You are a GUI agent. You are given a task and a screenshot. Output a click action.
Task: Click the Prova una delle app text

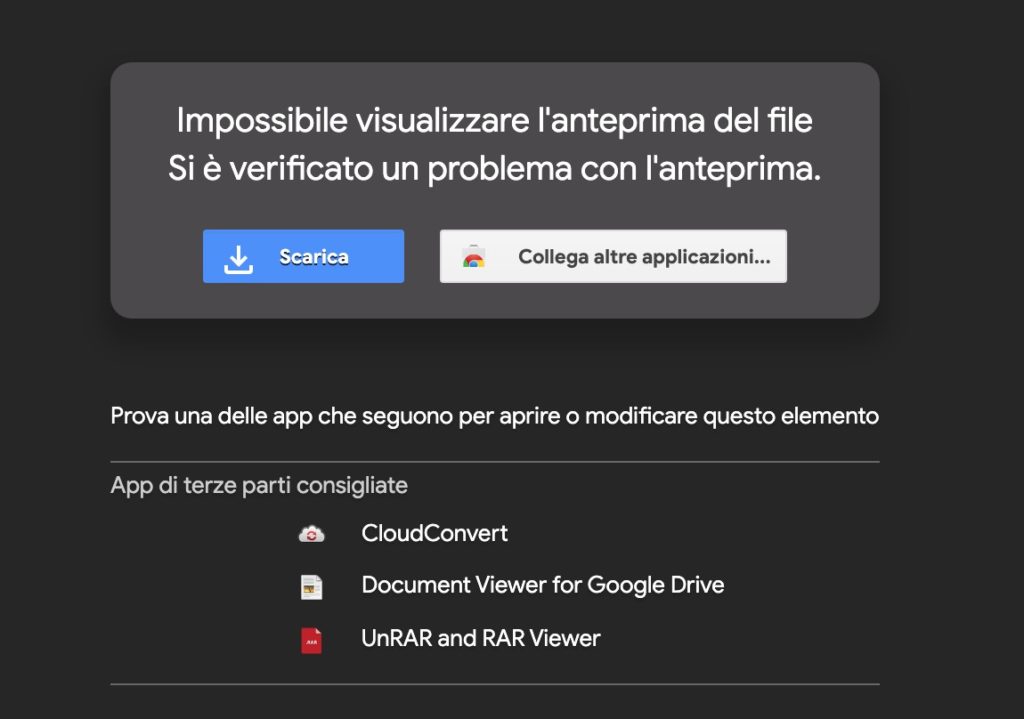click(494, 416)
